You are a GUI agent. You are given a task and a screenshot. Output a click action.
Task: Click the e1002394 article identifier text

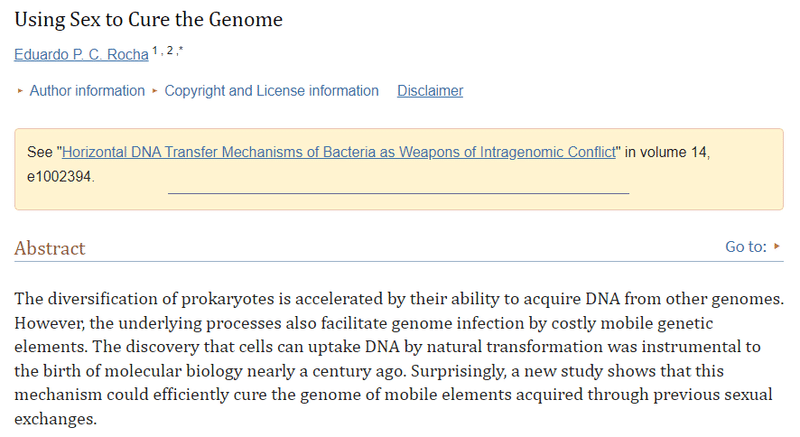coord(59,176)
